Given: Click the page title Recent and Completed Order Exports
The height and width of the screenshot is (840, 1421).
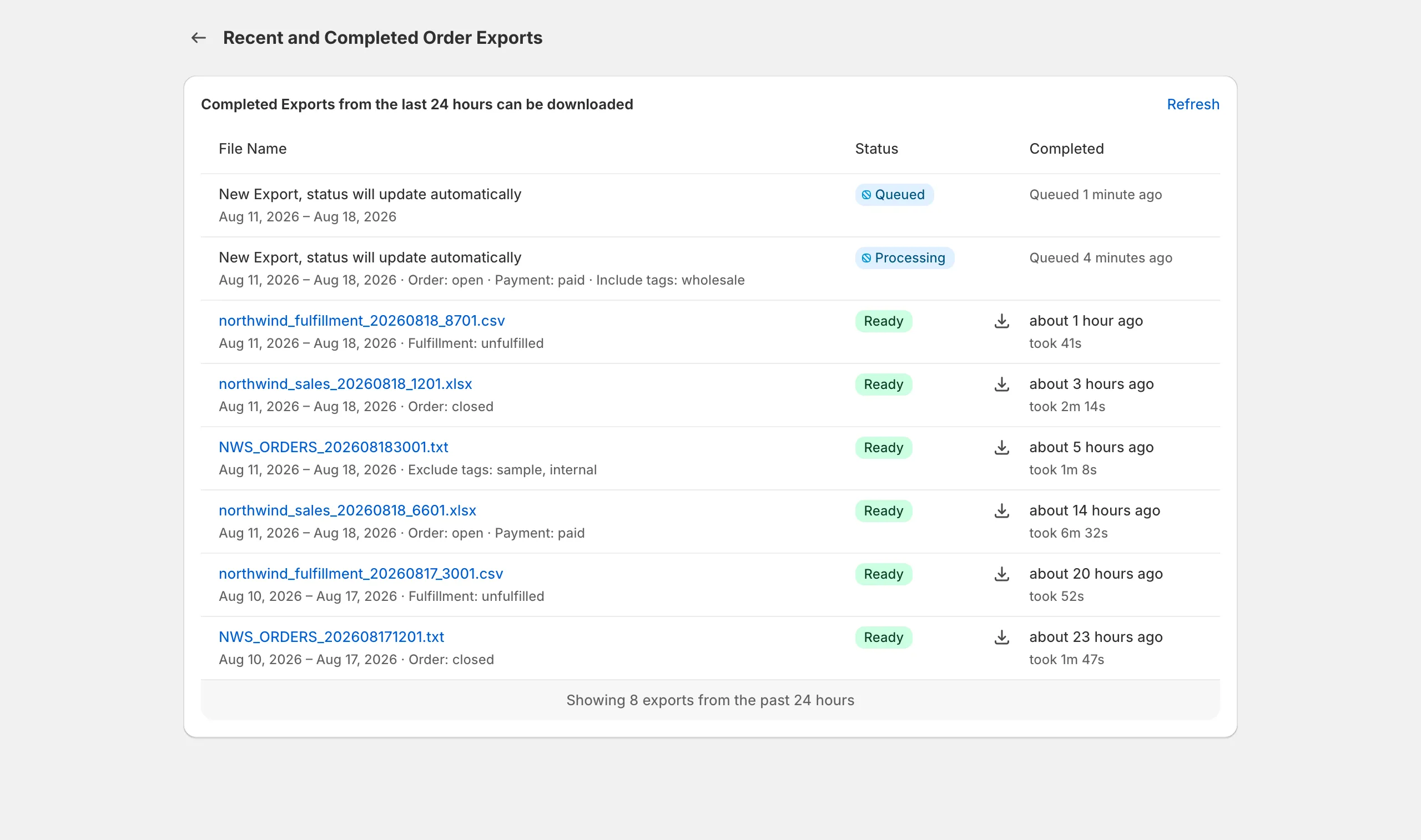Looking at the screenshot, I should [x=382, y=38].
